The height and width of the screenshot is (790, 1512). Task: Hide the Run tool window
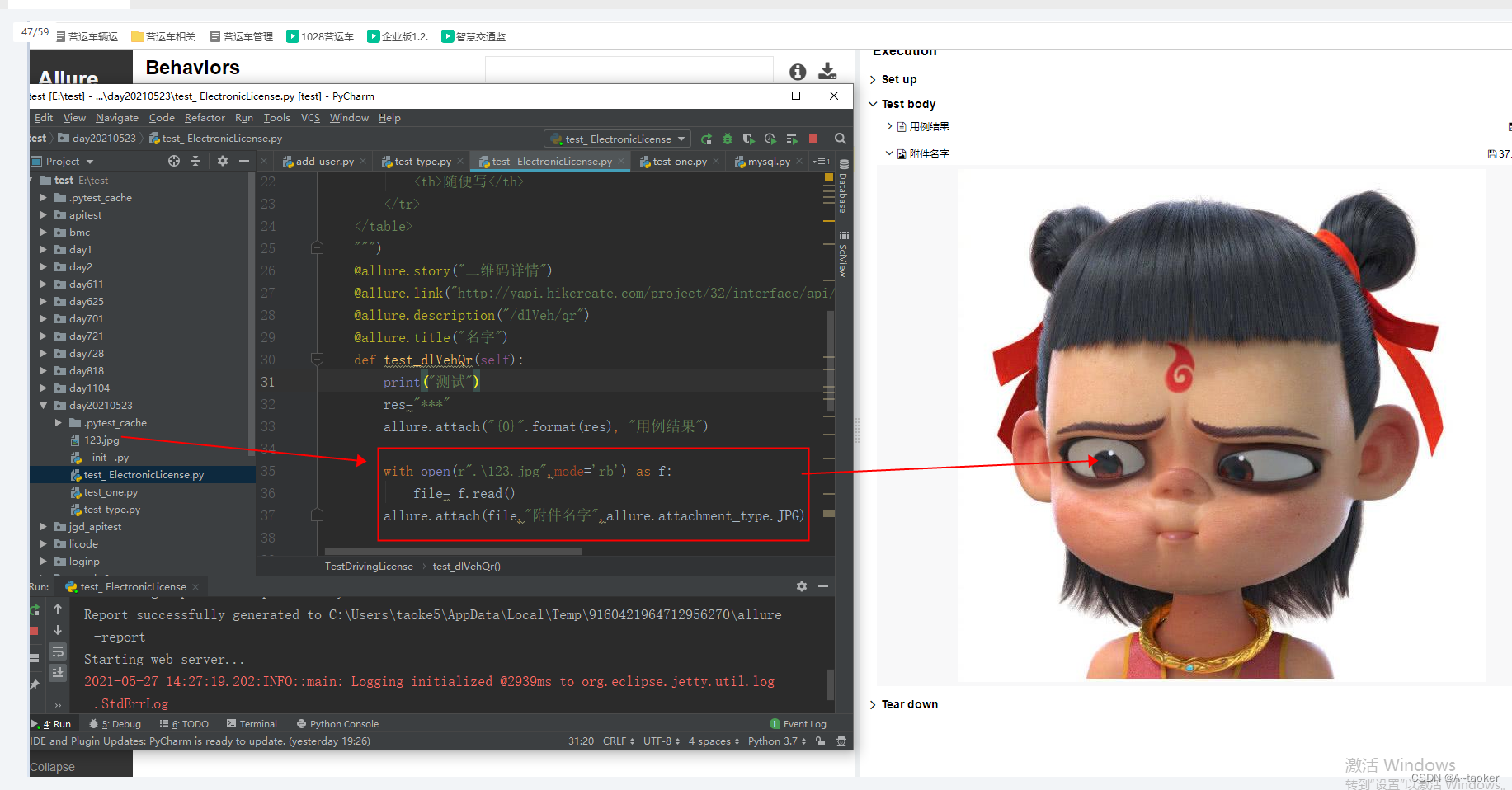(823, 586)
